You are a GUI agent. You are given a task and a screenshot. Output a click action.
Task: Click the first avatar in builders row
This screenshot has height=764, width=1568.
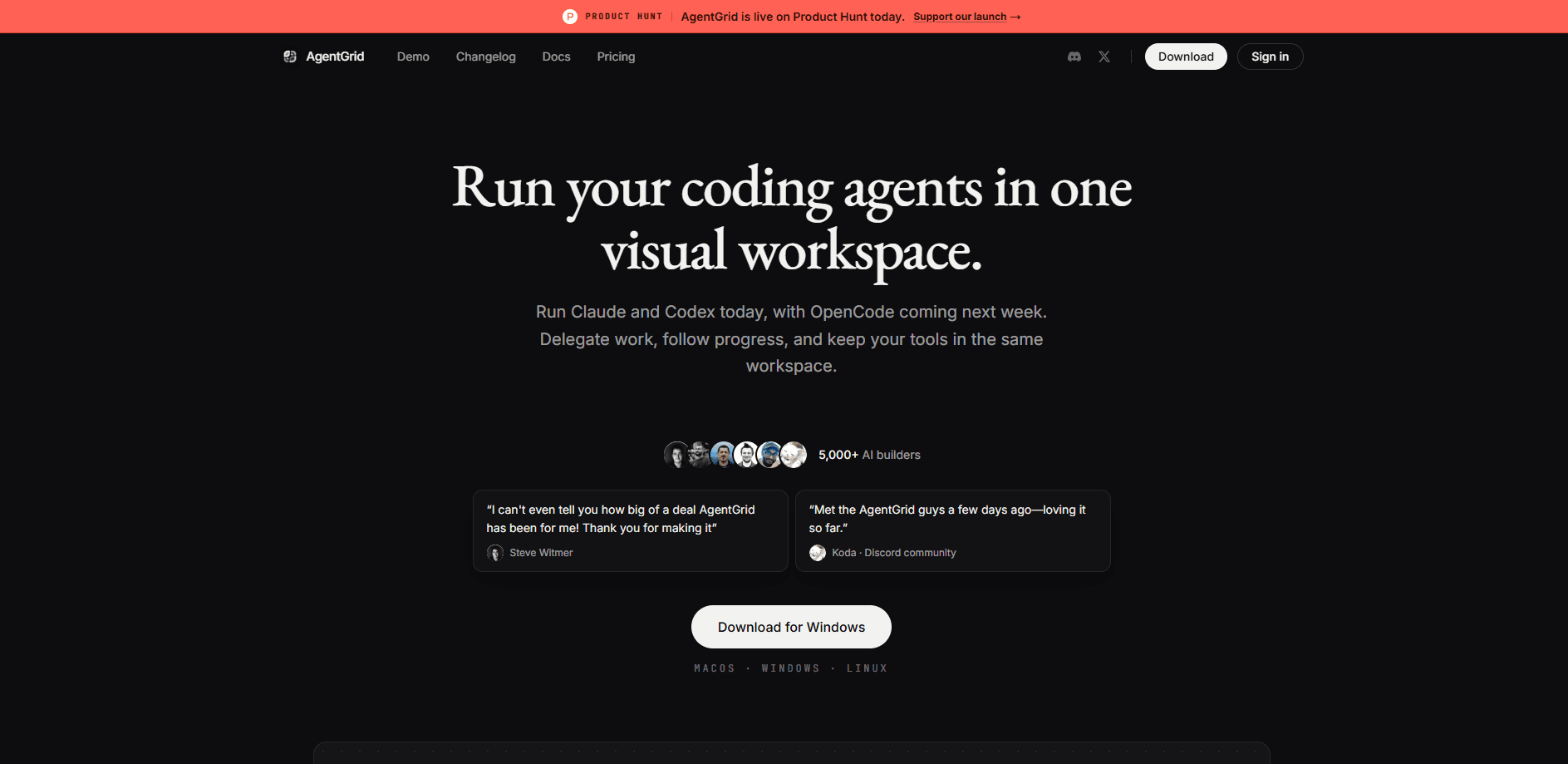676,455
